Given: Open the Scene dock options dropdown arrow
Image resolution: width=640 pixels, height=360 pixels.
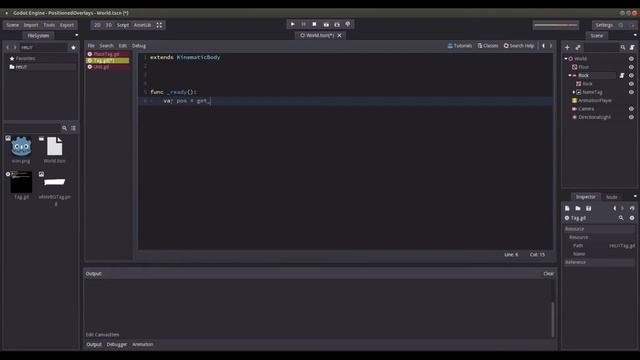Looking at the screenshot, I should coord(635,35).
